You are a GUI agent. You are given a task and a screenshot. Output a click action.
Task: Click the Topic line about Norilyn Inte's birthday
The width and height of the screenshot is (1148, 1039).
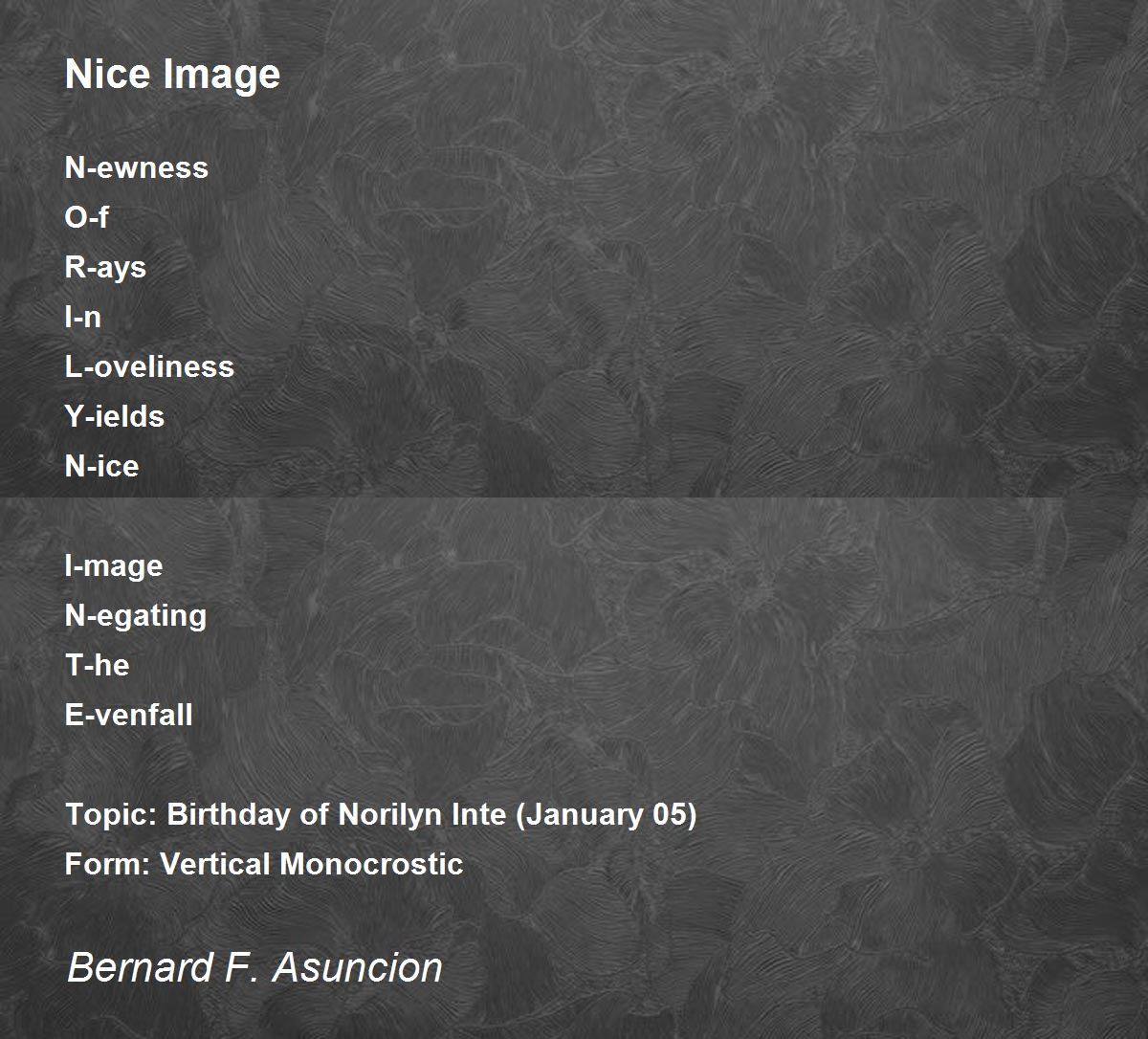[x=381, y=815]
